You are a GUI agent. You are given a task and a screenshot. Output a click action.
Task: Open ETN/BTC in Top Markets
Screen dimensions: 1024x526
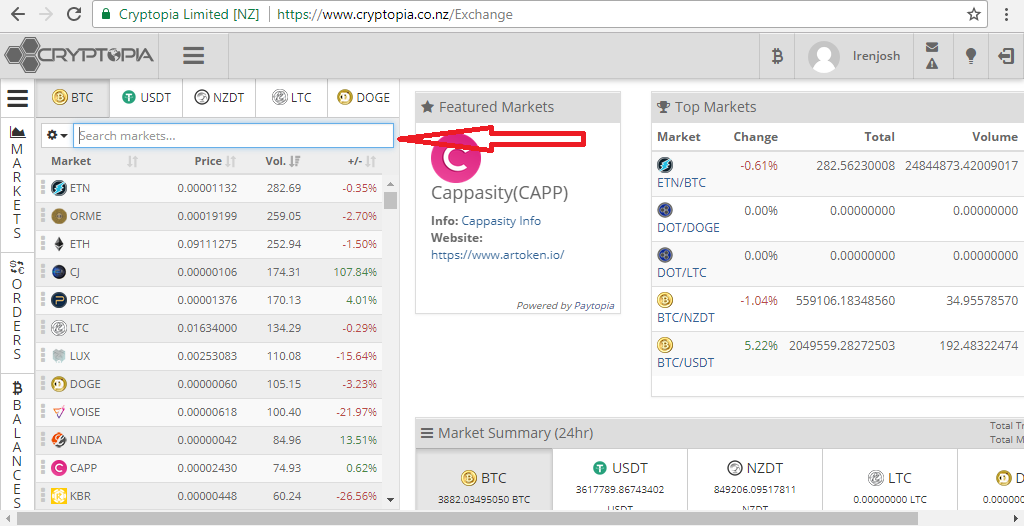tap(681, 183)
